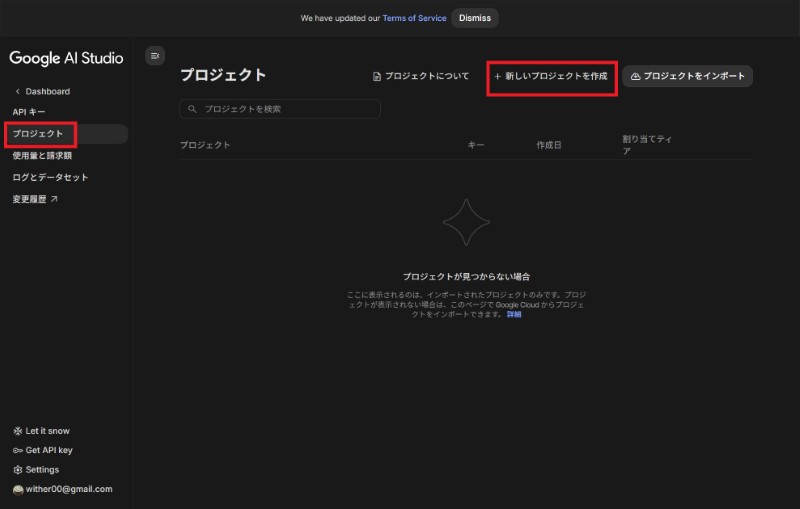
Task: Open the wither00@gmail.com account avatar
Action: click(x=18, y=489)
